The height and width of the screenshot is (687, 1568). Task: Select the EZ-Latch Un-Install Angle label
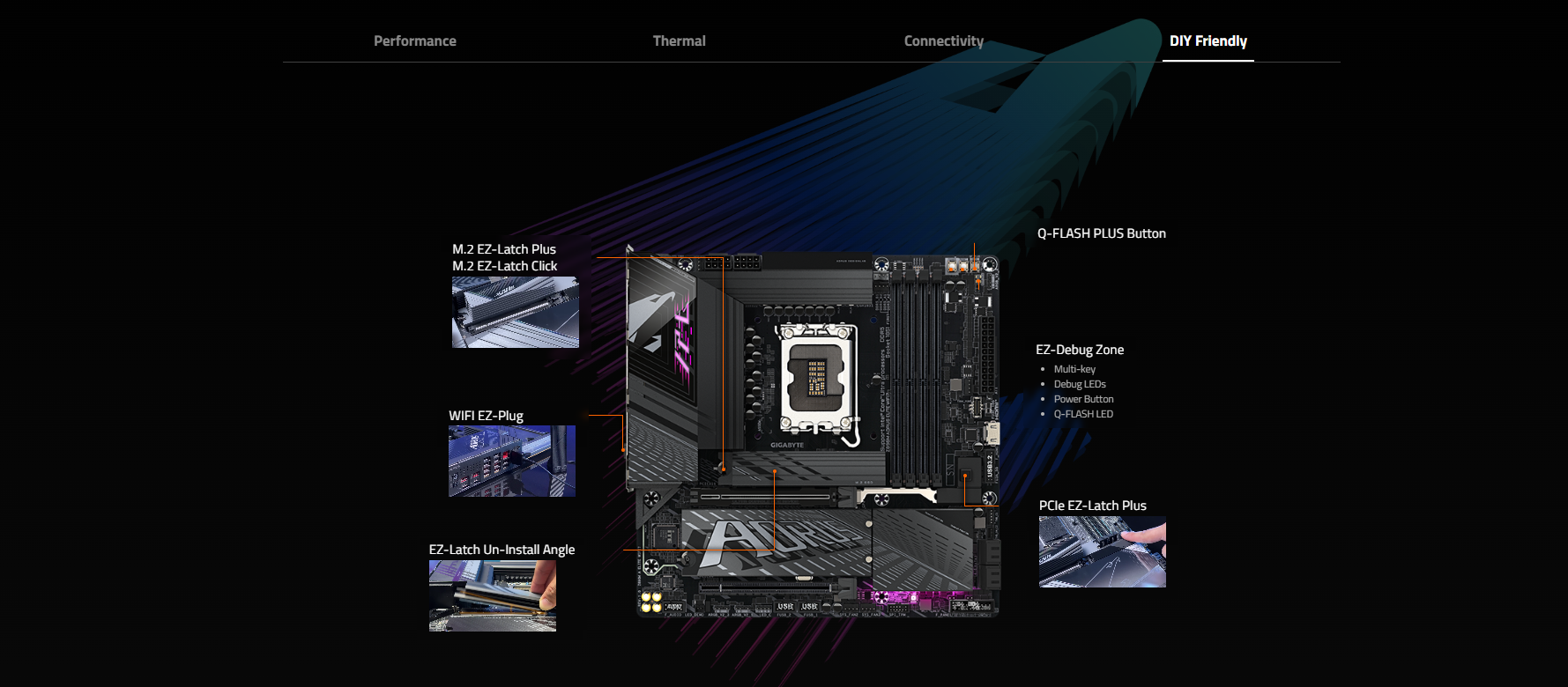pyautogui.click(x=502, y=550)
